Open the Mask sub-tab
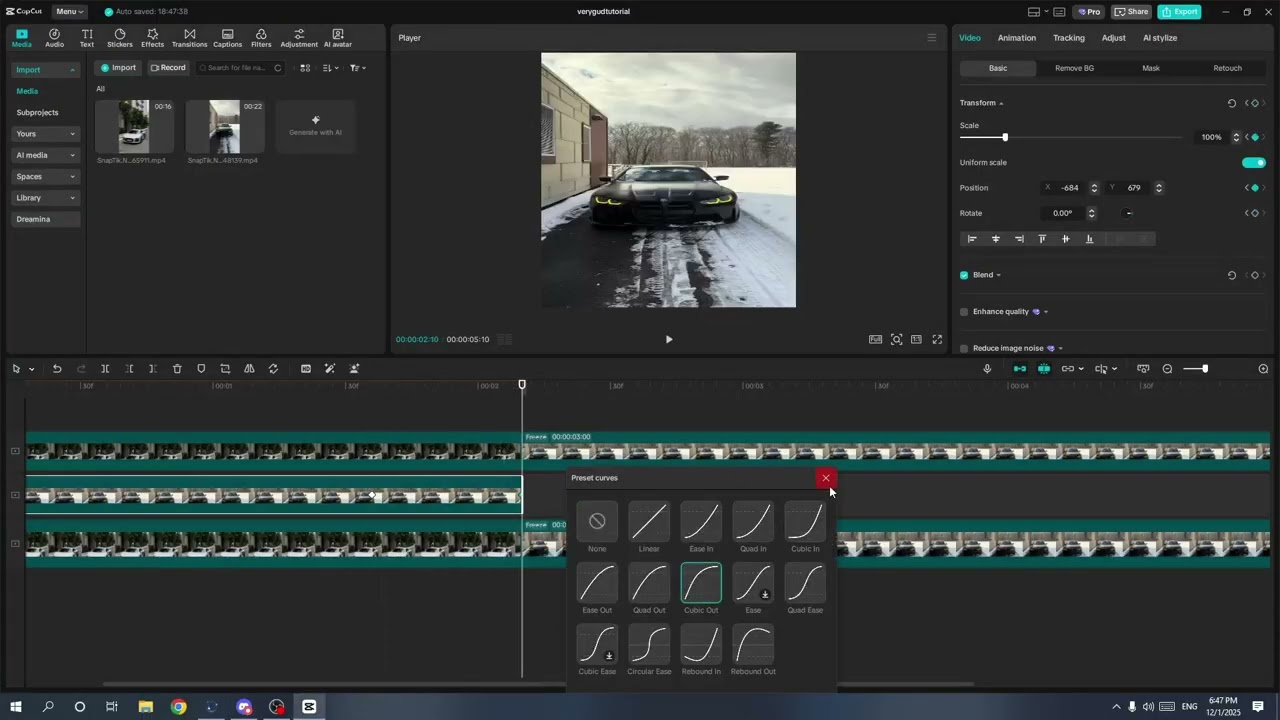1280x720 pixels. click(x=1151, y=68)
